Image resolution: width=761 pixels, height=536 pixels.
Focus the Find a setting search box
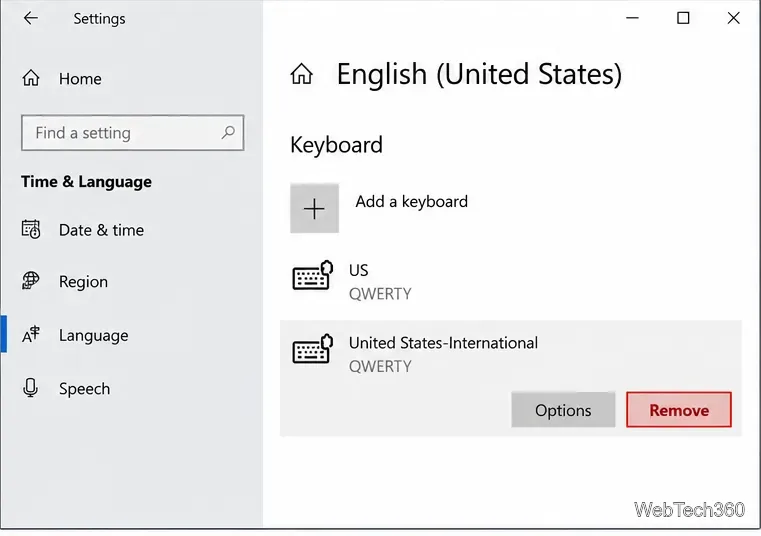pyautogui.click(x=132, y=133)
